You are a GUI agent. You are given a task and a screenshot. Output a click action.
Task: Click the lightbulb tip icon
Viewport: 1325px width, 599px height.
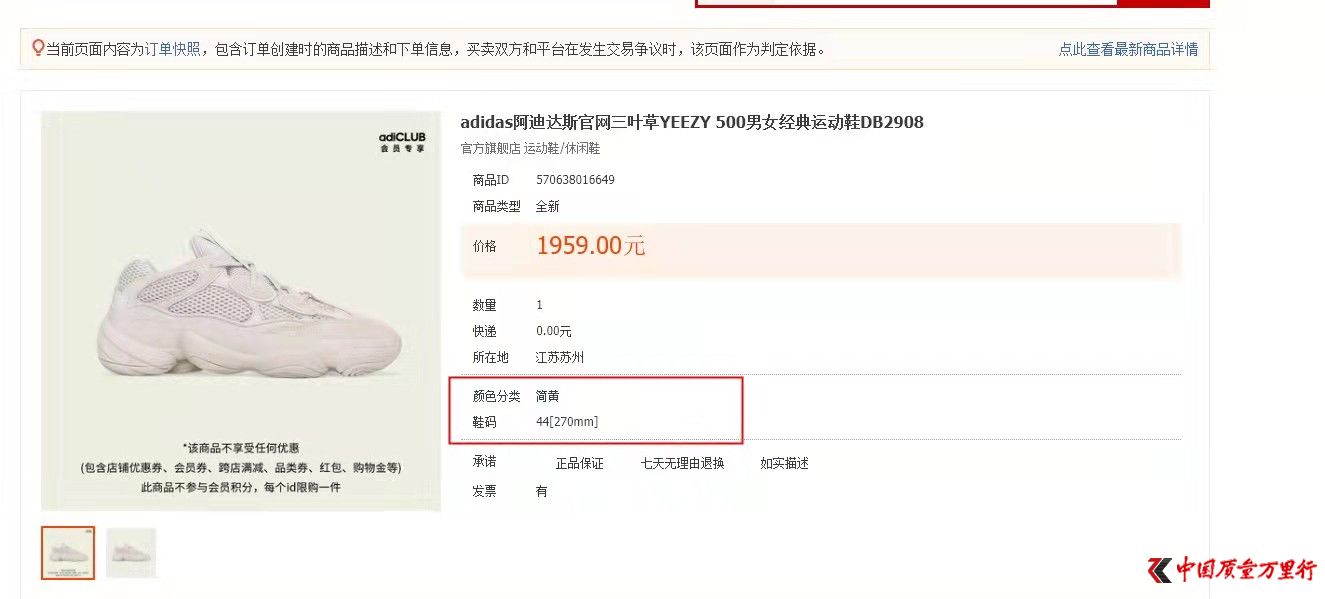coord(38,48)
